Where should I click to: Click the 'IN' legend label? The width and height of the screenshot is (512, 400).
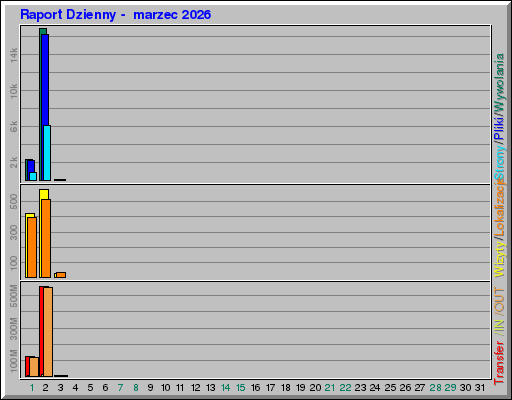click(500, 326)
